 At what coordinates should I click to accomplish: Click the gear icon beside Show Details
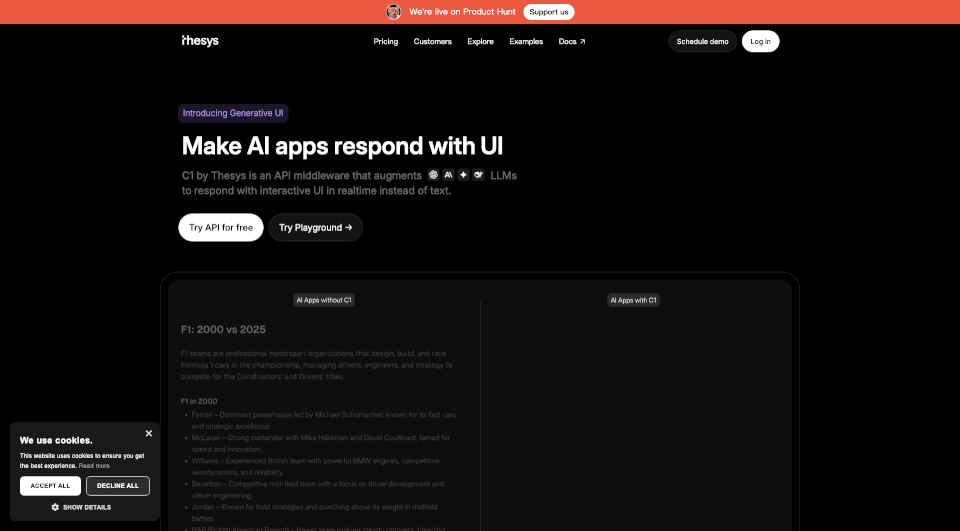(54, 507)
